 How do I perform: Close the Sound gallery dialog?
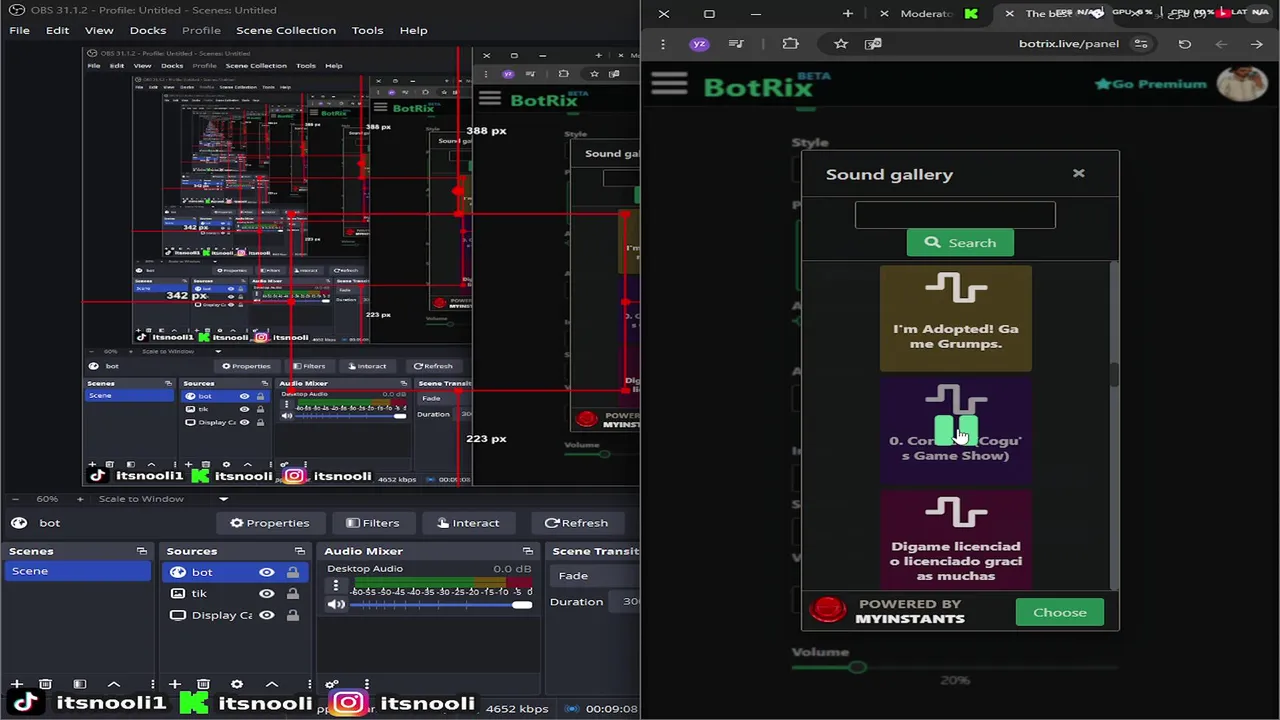pyautogui.click(x=1079, y=173)
